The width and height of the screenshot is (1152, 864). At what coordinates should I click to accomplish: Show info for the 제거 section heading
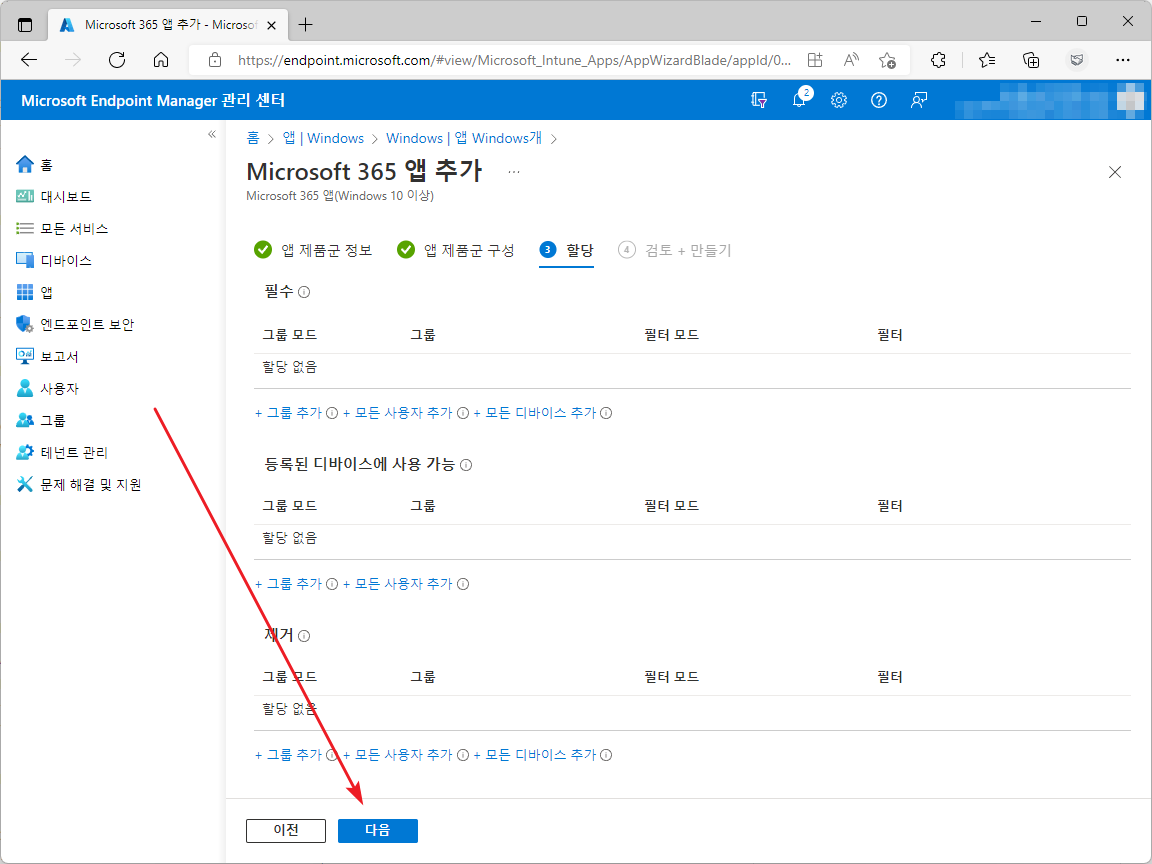click(x=304, y=636)
